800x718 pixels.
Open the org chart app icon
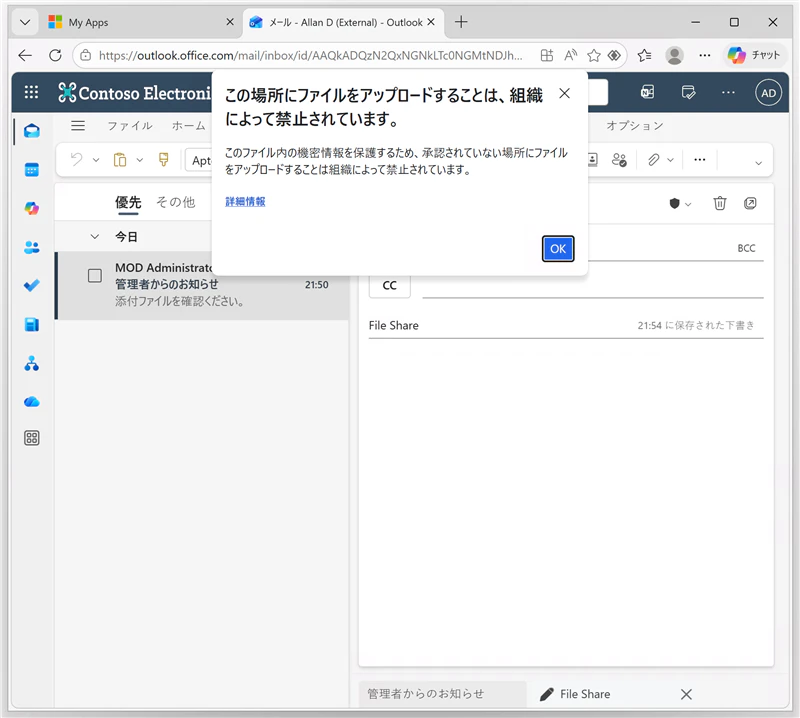click(32, 363)
